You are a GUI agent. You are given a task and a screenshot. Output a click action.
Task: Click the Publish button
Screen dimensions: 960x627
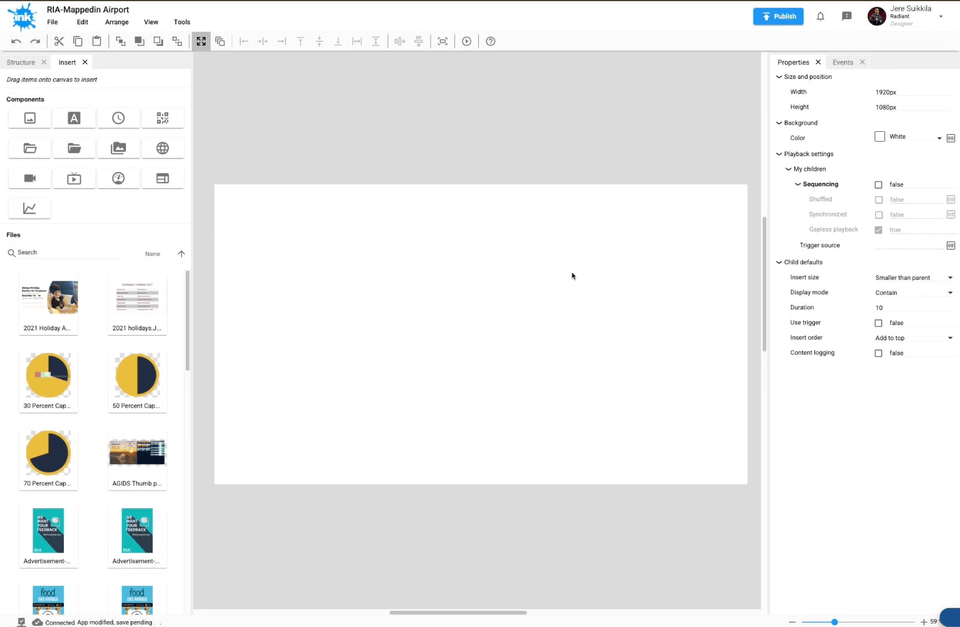[x=778, y=16]
